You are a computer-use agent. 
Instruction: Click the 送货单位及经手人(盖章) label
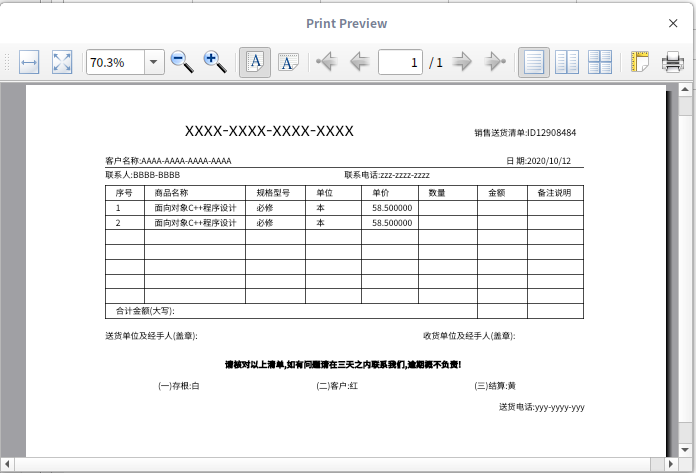[x=151, y=336]
